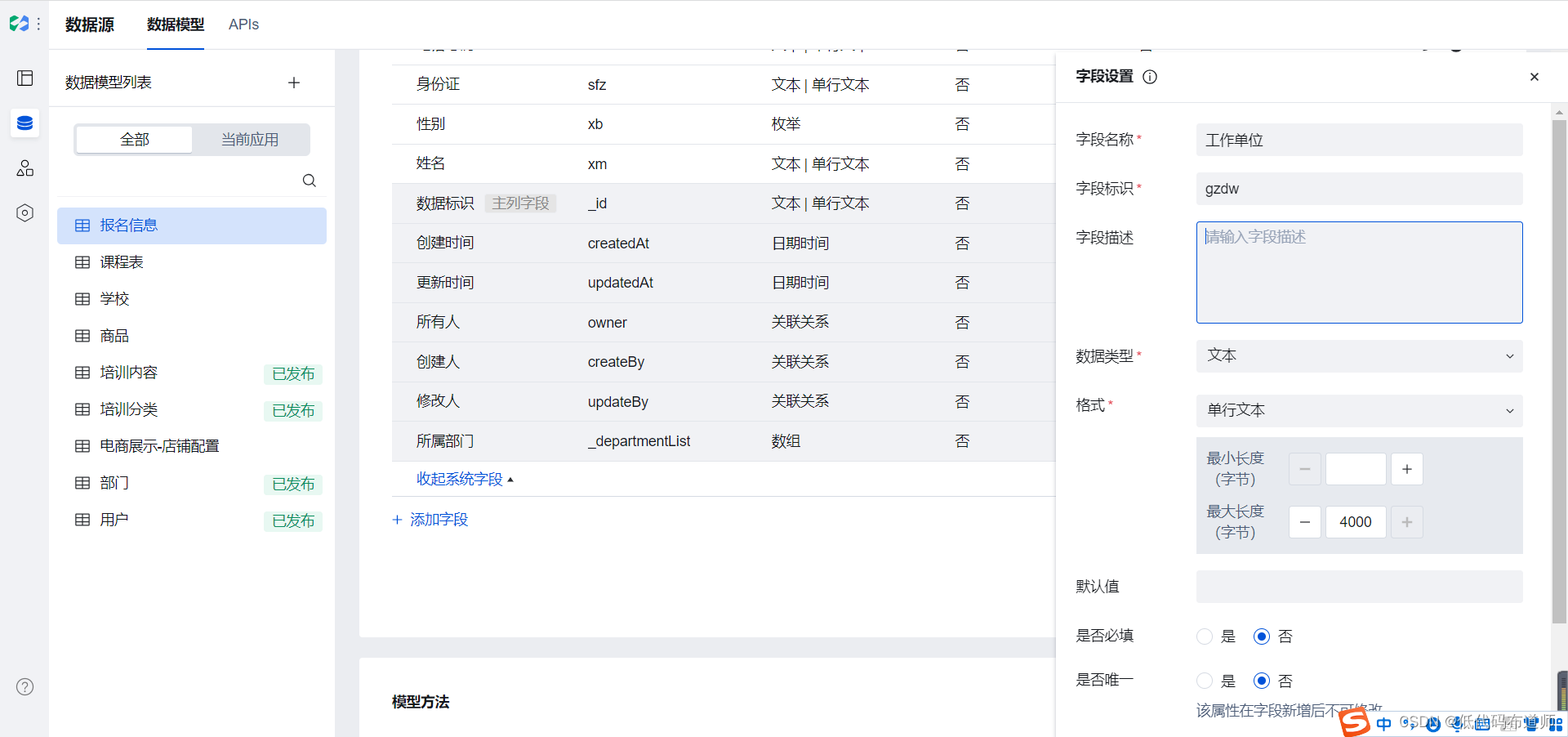Select 培训分类 model in list

[x=192, y=409]
